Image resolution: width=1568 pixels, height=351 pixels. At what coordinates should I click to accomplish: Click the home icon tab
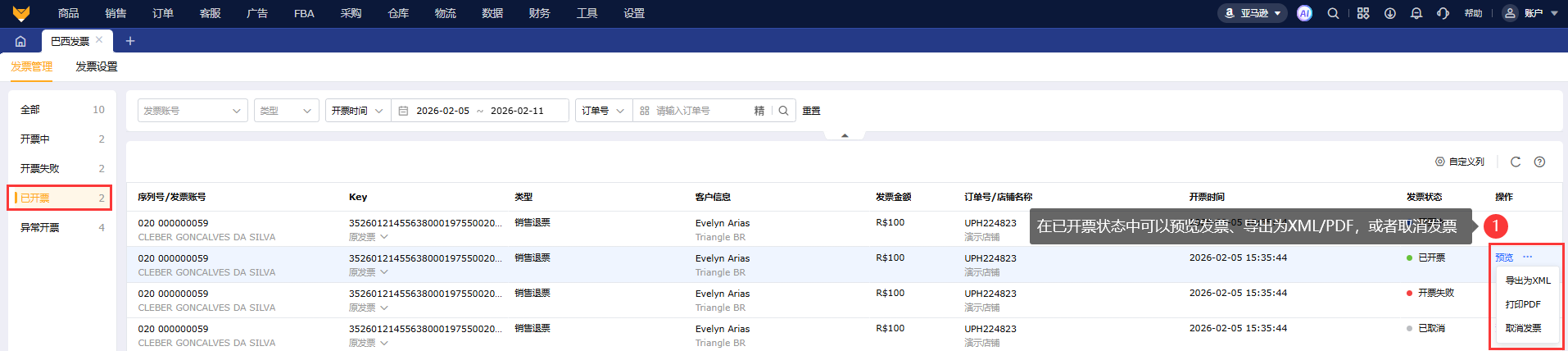pyautogui.click(x=20, y=41)
